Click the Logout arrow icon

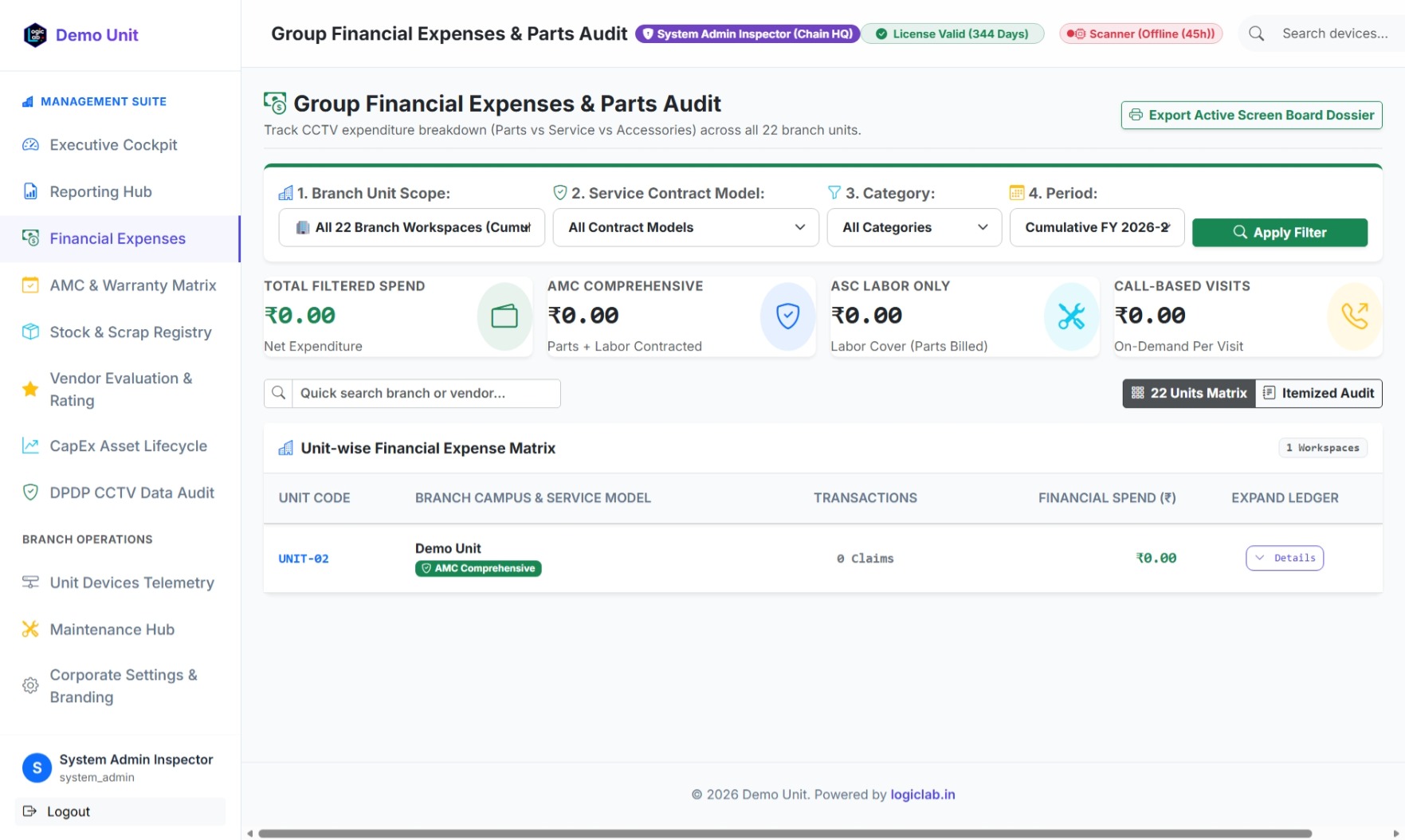click(30, 811)
